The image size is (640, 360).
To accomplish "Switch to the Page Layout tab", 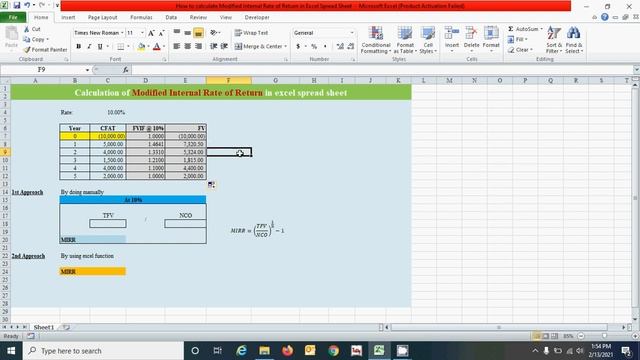I will (102, 18).
